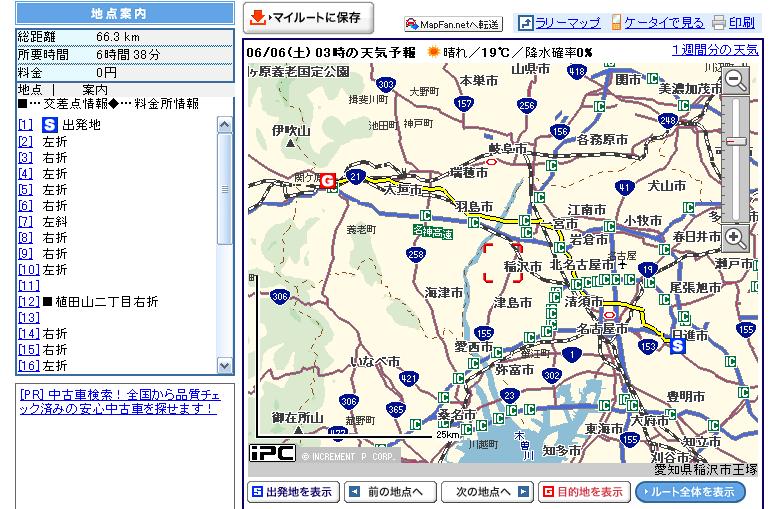Show whole route ルート全体を表示
Screen dimensions: 782x509
(691, 492)
